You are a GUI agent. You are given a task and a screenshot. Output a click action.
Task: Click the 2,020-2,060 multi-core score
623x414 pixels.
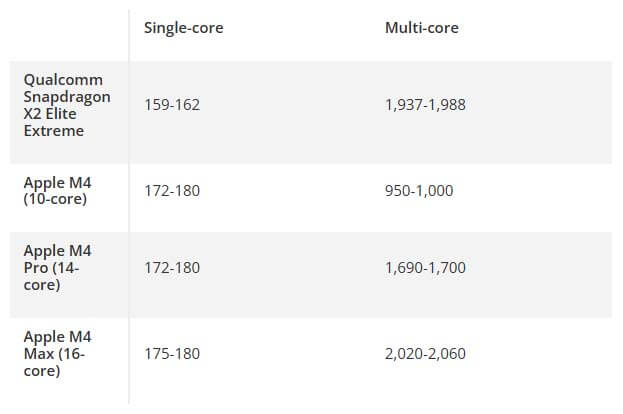pyautogui.click(x=425, y=353)
